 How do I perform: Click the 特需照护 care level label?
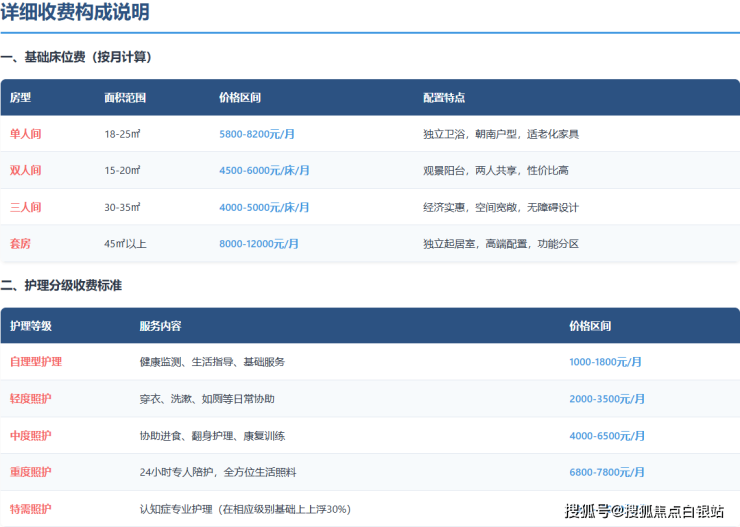coord(31,509)
